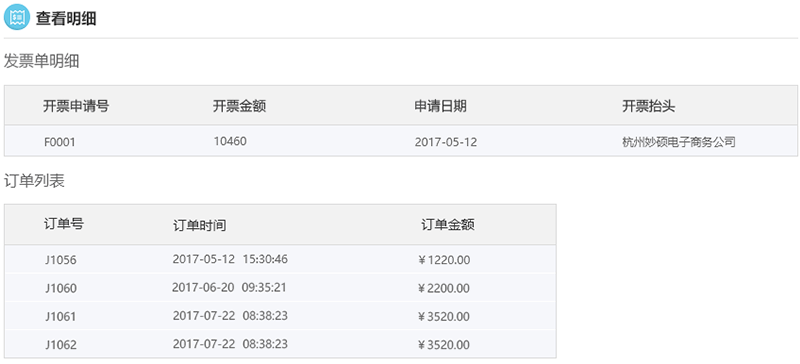Open order J1061

click(61, 317)
